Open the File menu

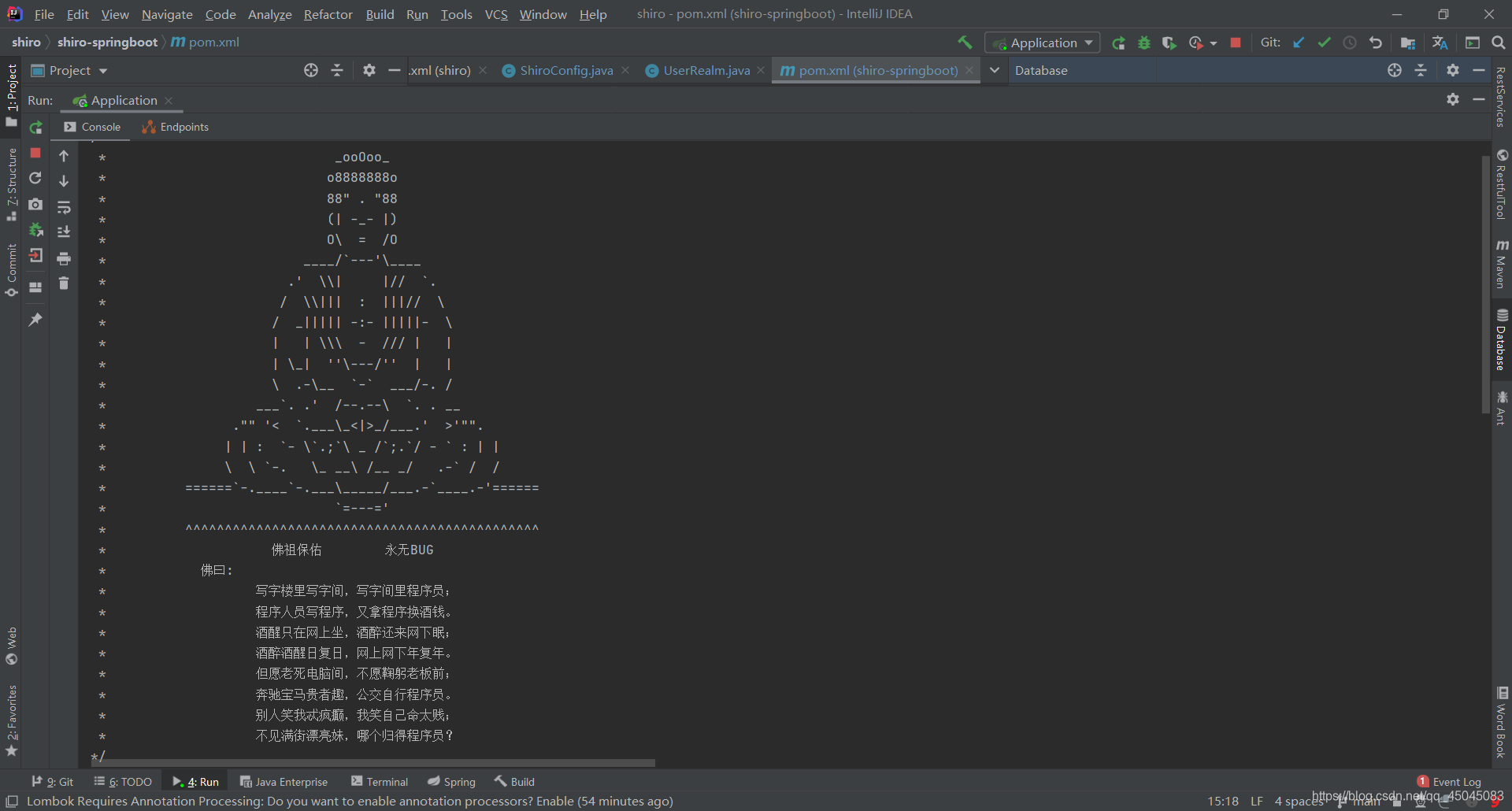pyautogui.click(x=44, y=14)
